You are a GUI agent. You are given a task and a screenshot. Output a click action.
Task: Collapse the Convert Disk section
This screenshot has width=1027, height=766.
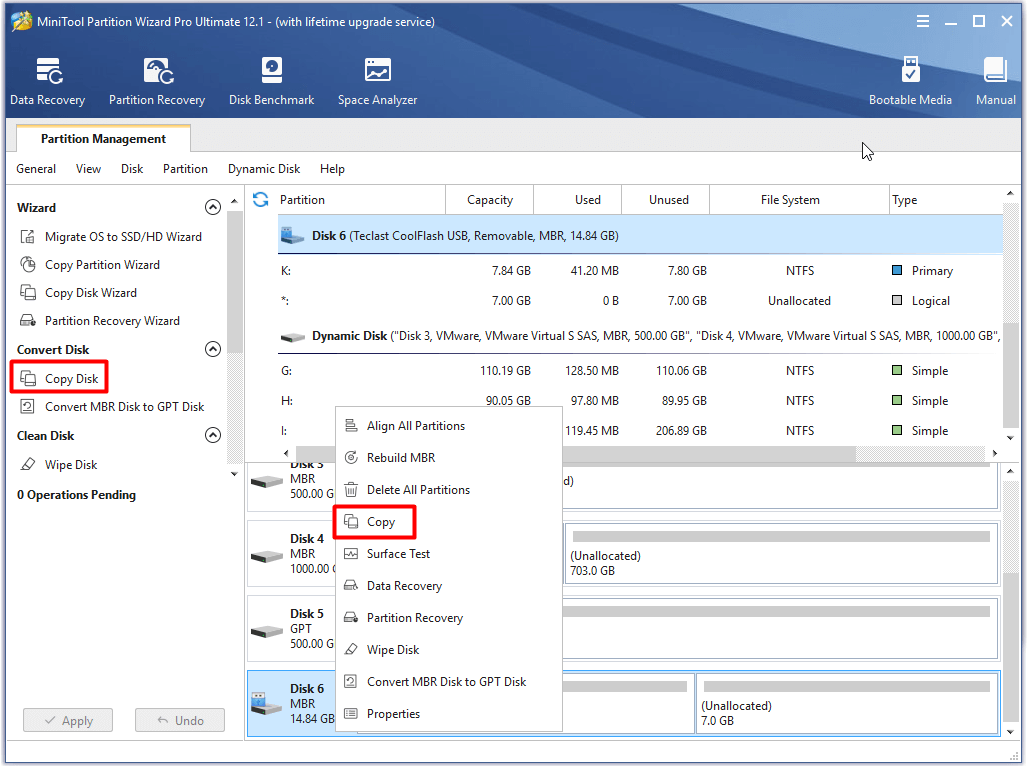[213, 349]
